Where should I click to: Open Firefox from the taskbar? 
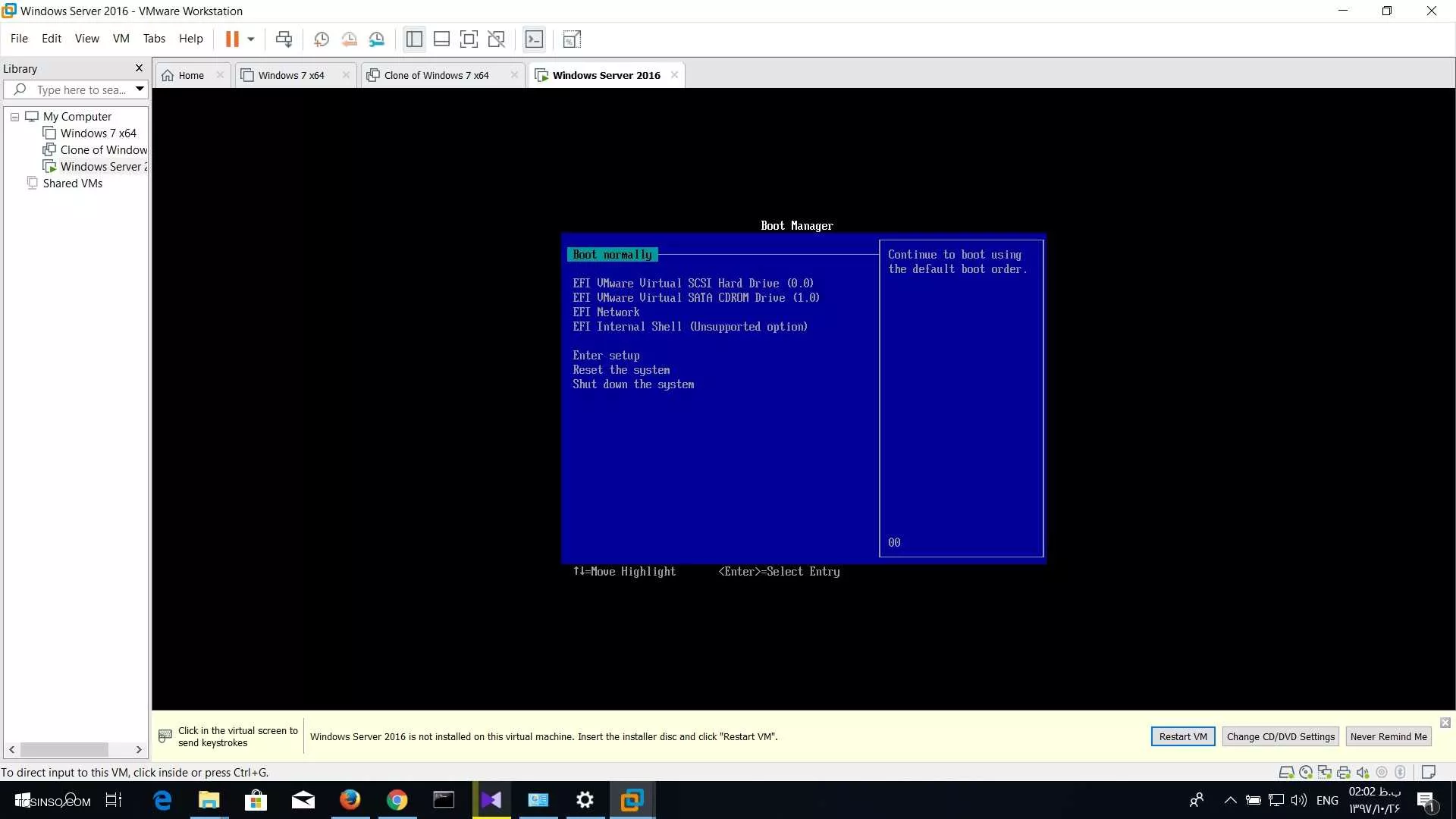pyautogui.click(x=350, y=800)
